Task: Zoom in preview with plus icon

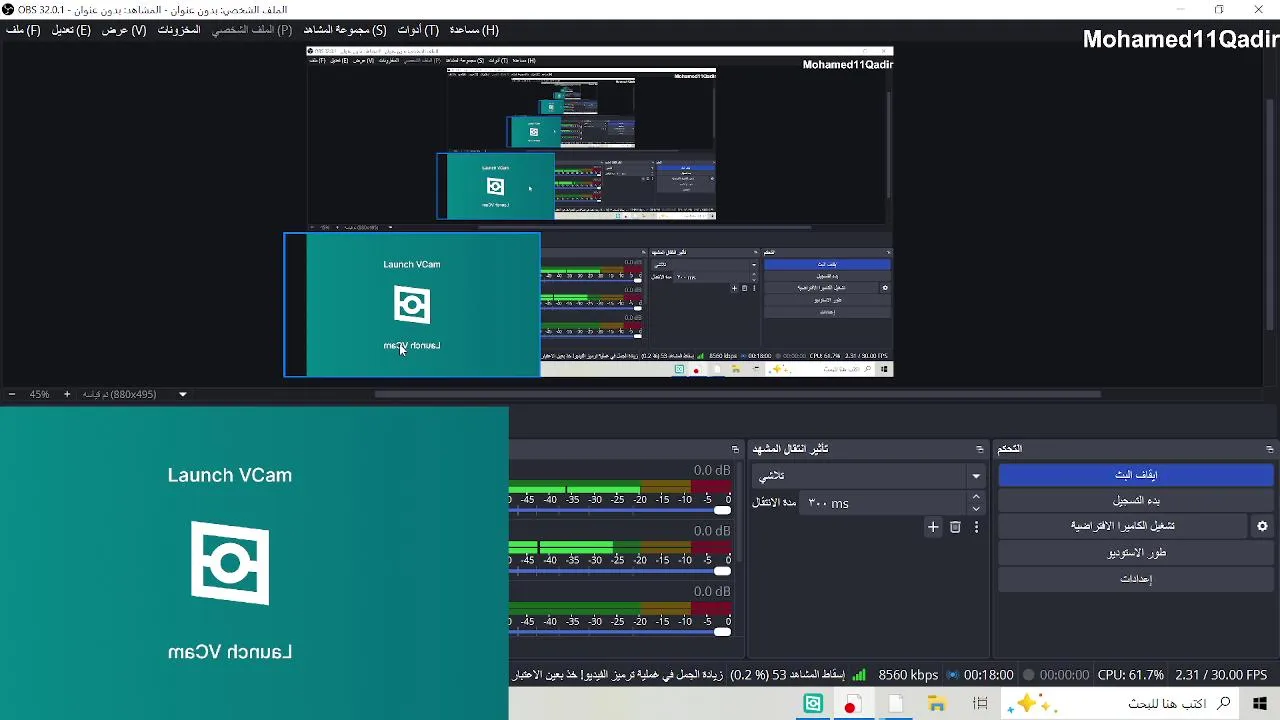Action: tap(67, 394)
